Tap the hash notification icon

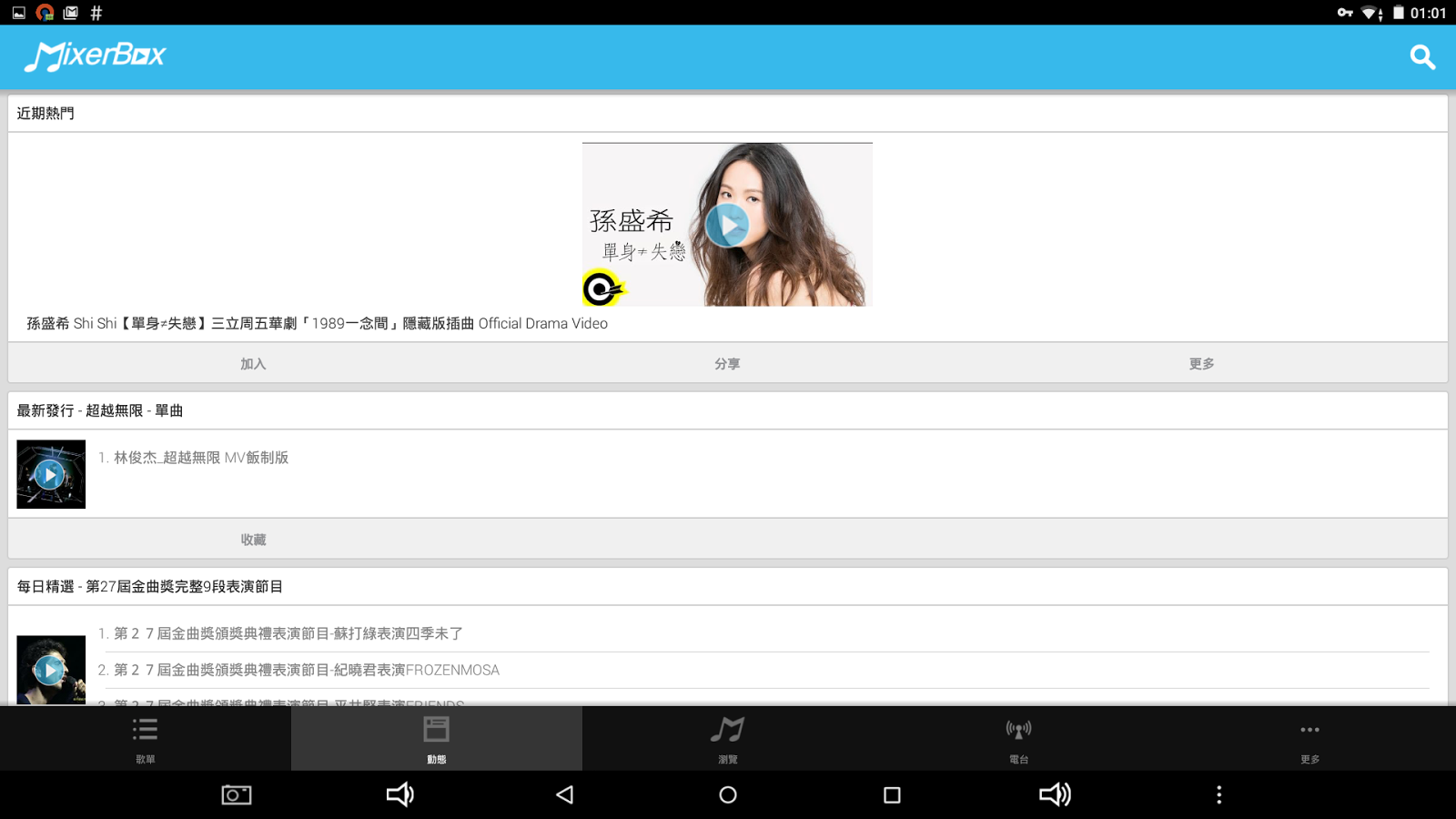point(96,13)
